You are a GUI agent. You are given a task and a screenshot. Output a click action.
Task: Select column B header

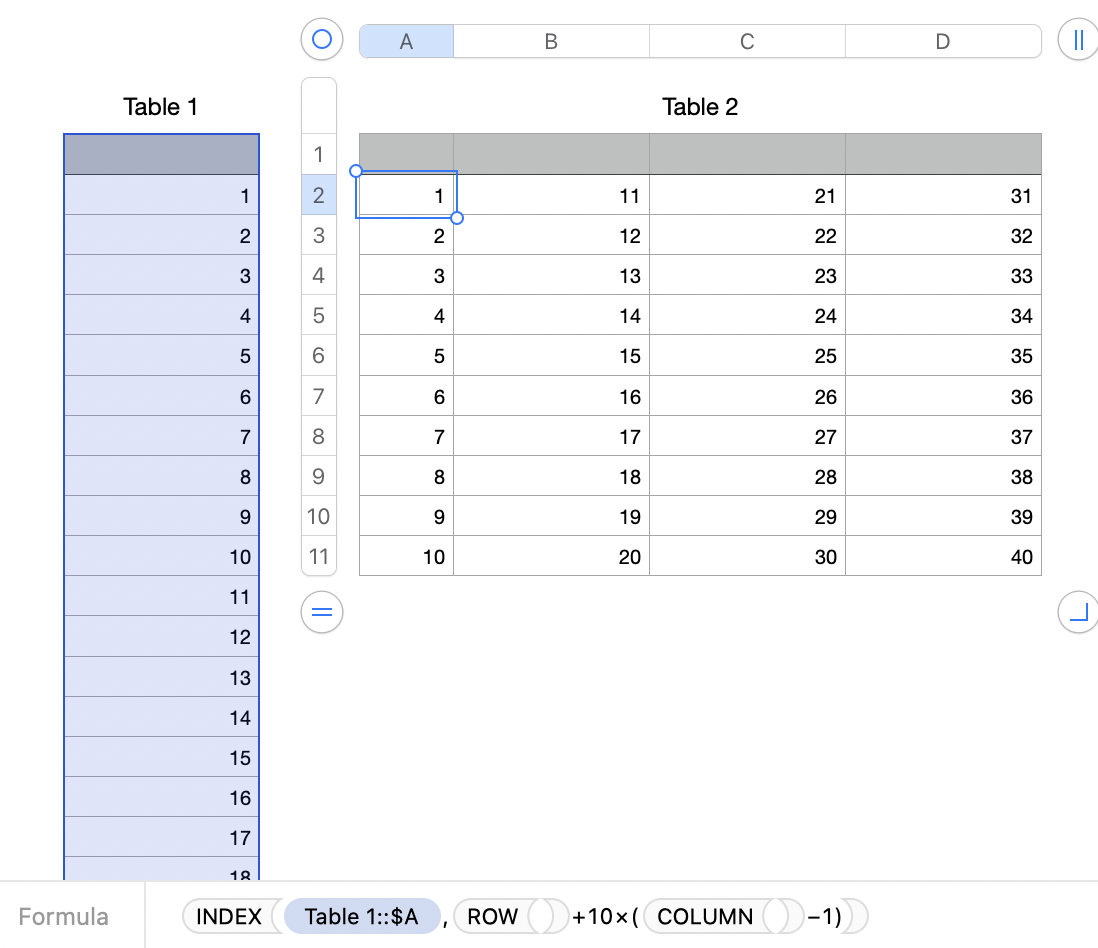point(551,41)
